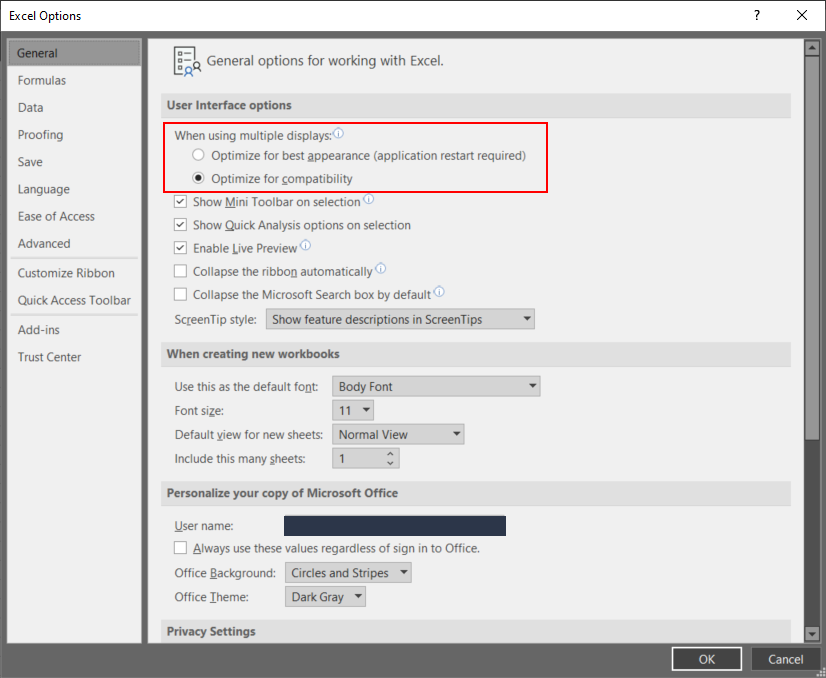
Task: Open Quick Access Toolbar settings
Action: [x=74, y=300]
